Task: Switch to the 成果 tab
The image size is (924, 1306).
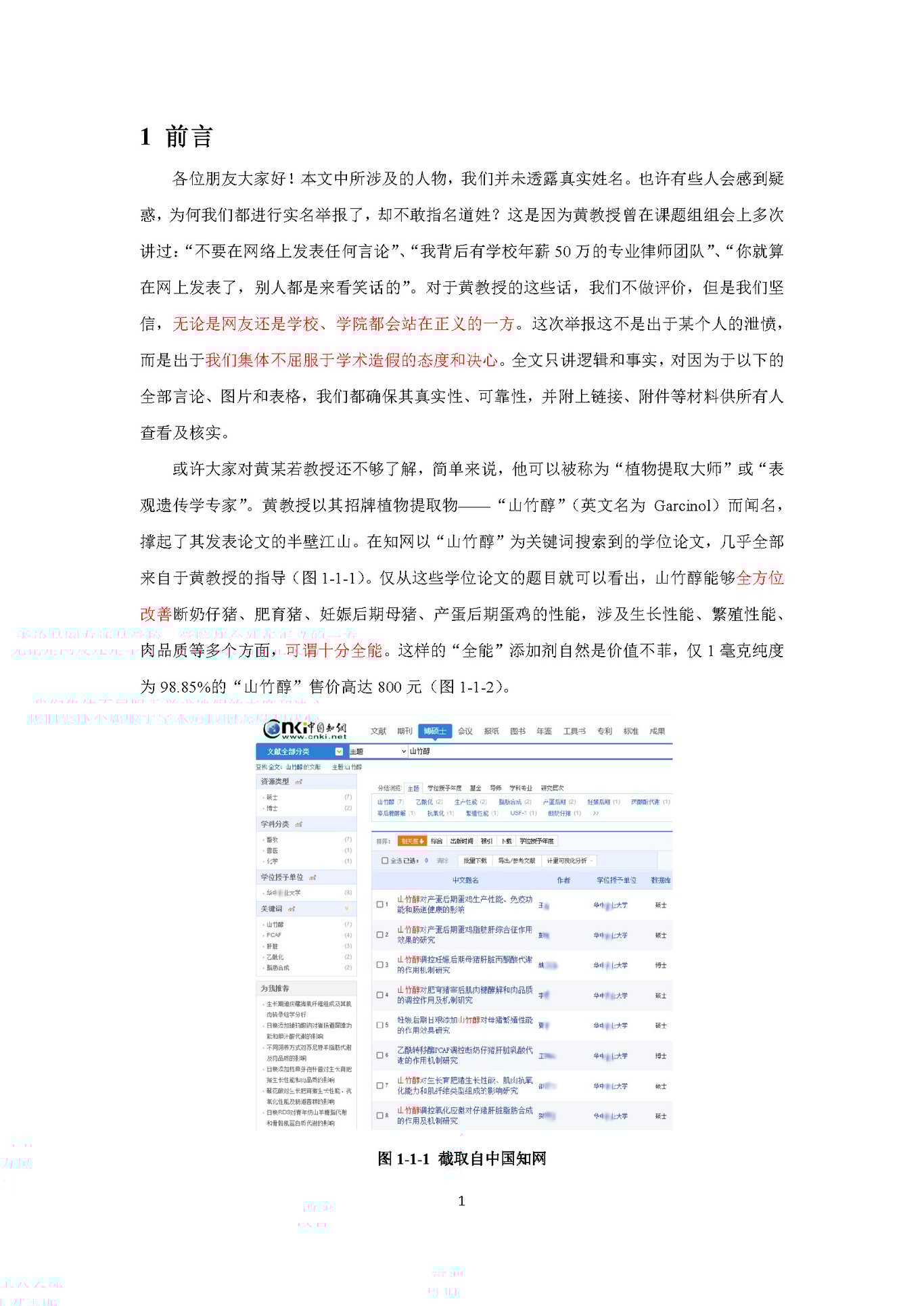Action: click(657, 731)
